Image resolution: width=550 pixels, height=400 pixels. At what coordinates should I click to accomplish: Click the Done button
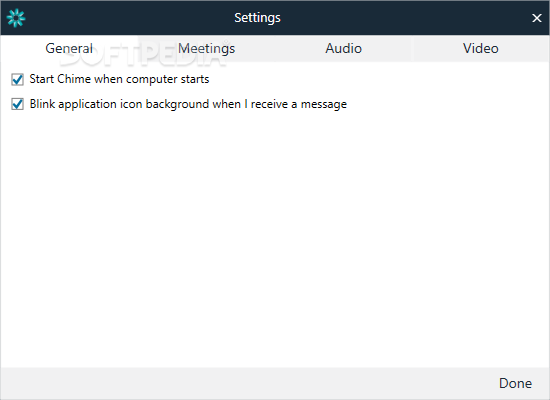pos(515,383)
